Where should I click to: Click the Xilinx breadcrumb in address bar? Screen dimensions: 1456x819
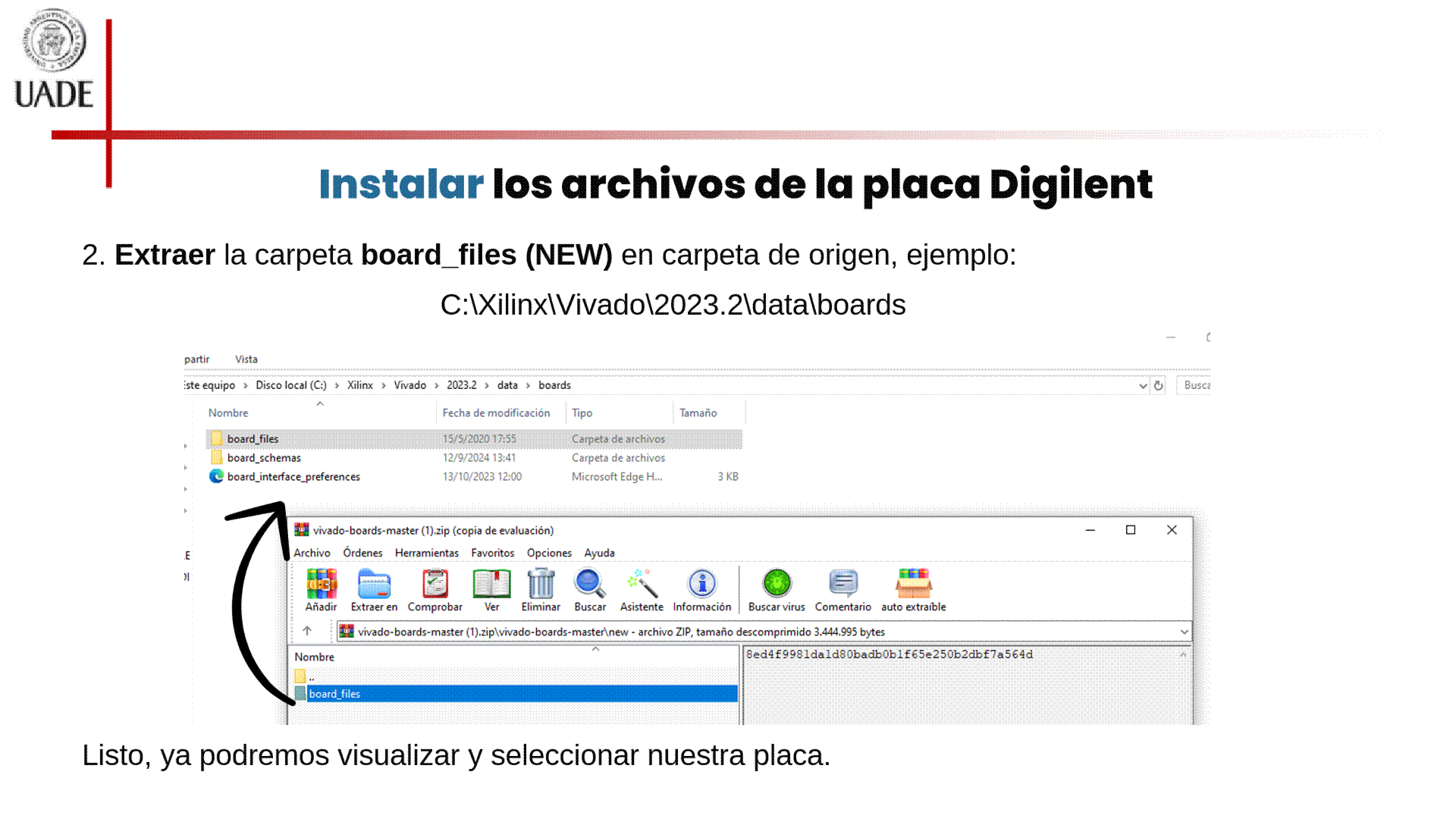click(x=359, y=385)
